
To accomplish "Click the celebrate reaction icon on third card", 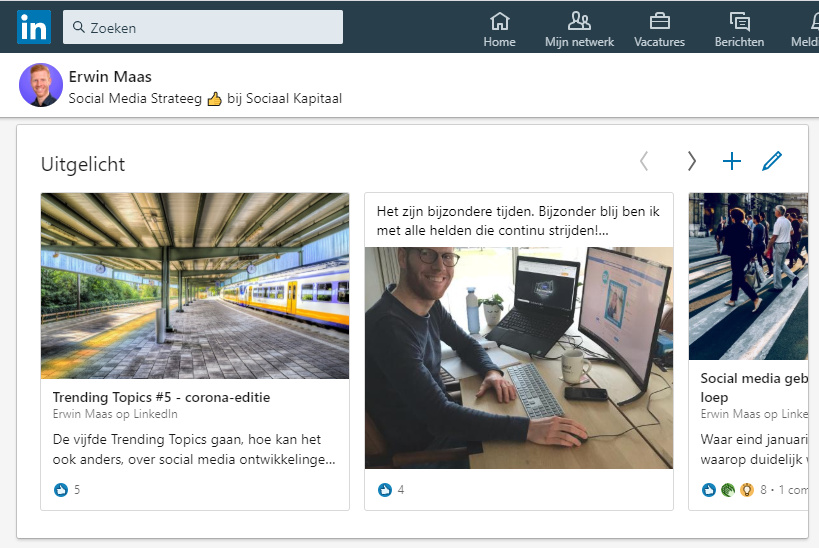I will [x=728, y=489].
